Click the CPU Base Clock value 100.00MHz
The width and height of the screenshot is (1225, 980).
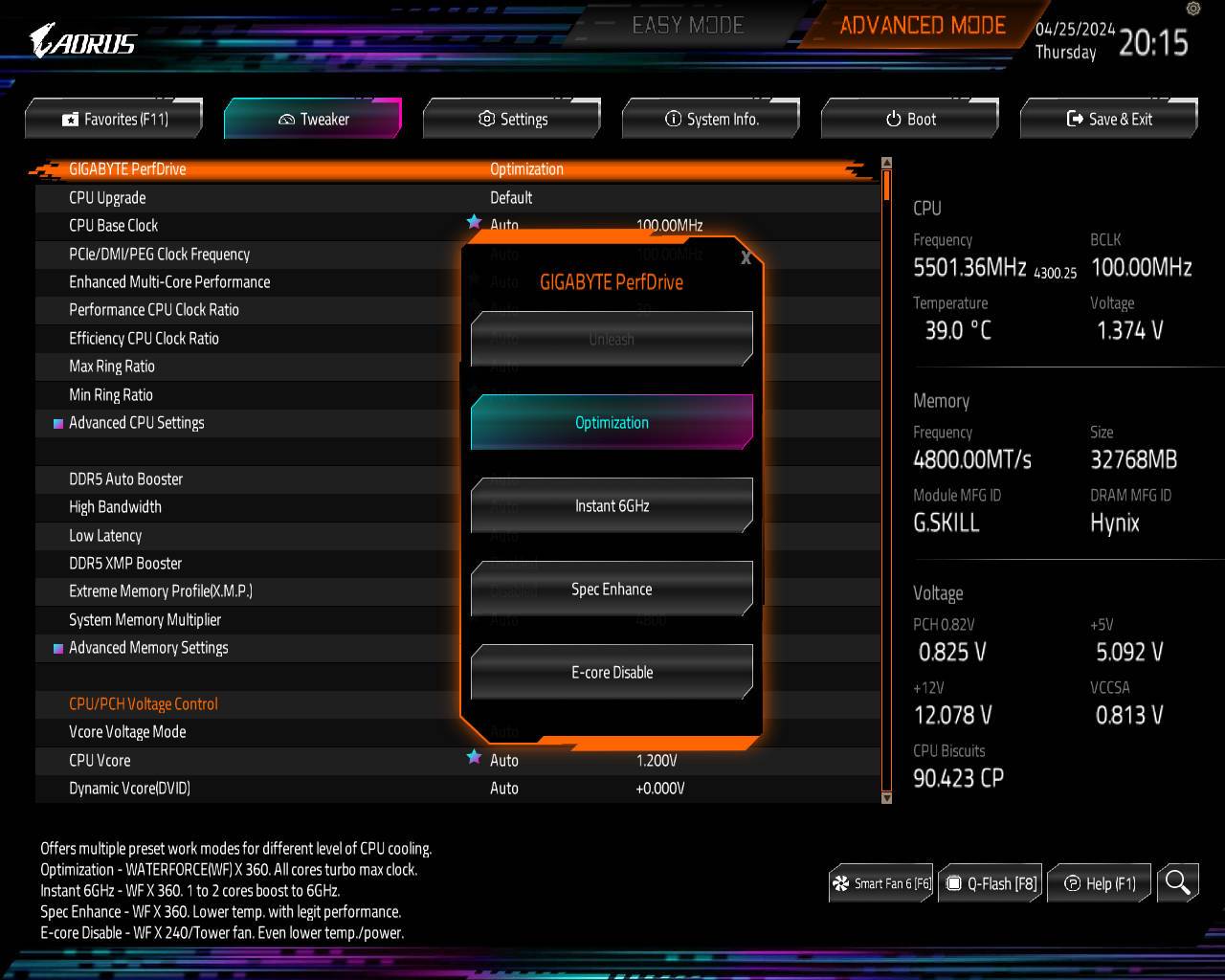670,226
